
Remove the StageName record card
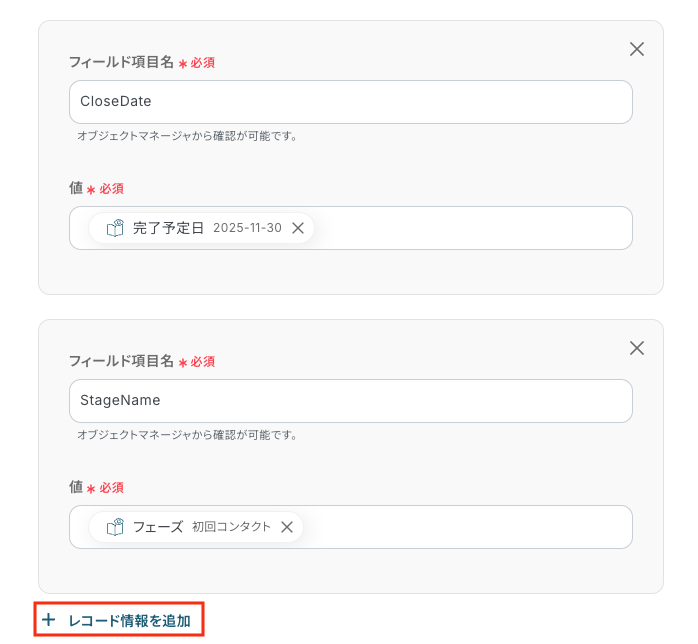click(x=637, y=348)
